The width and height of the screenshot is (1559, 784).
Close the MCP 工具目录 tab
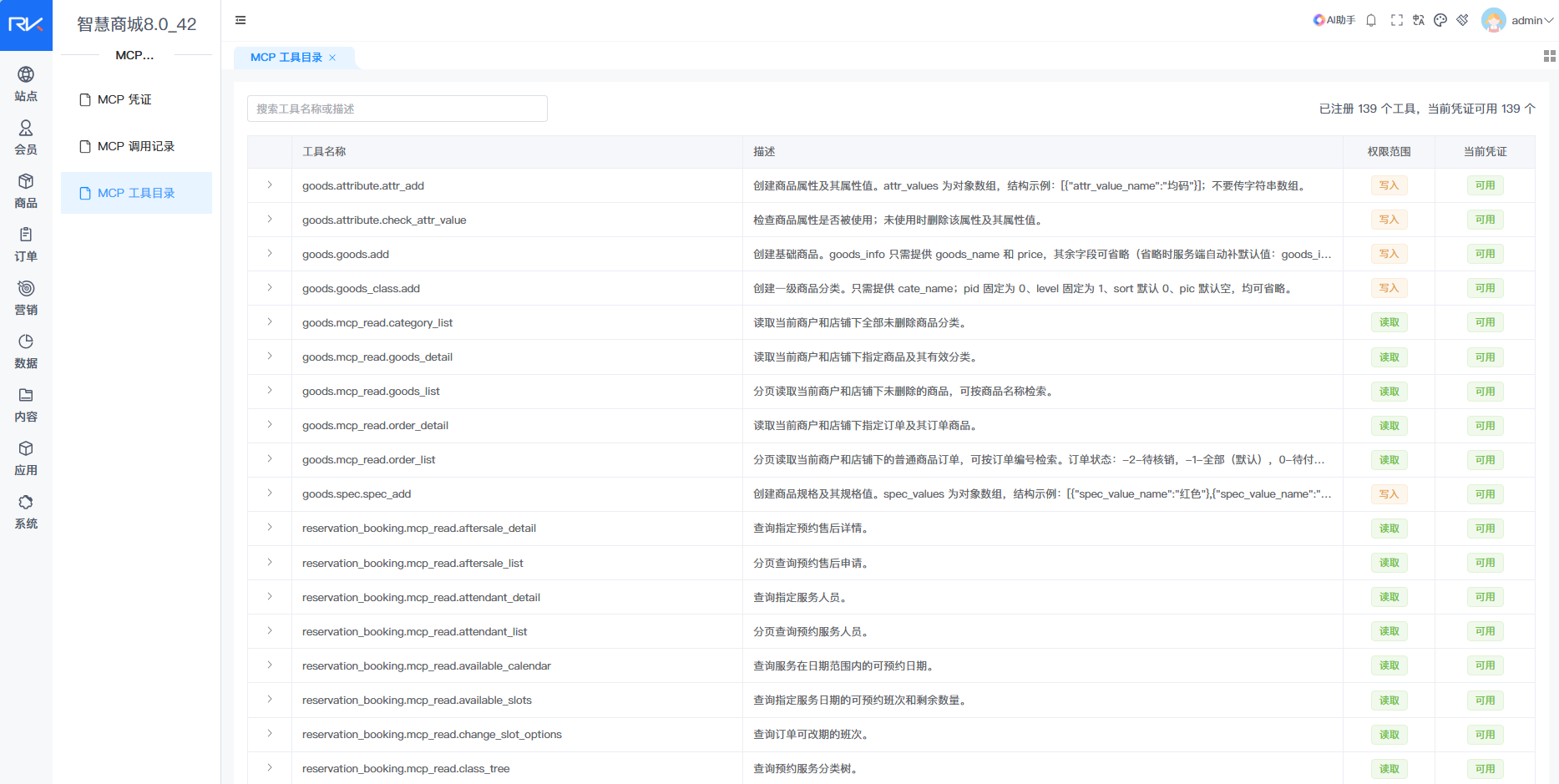332,58
